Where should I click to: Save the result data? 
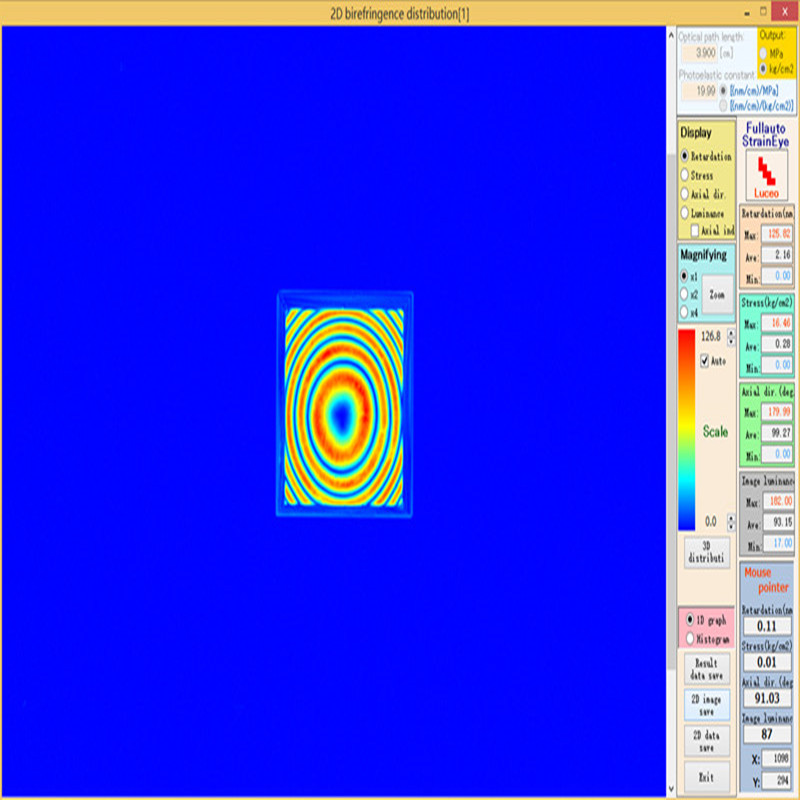point(706,669)
